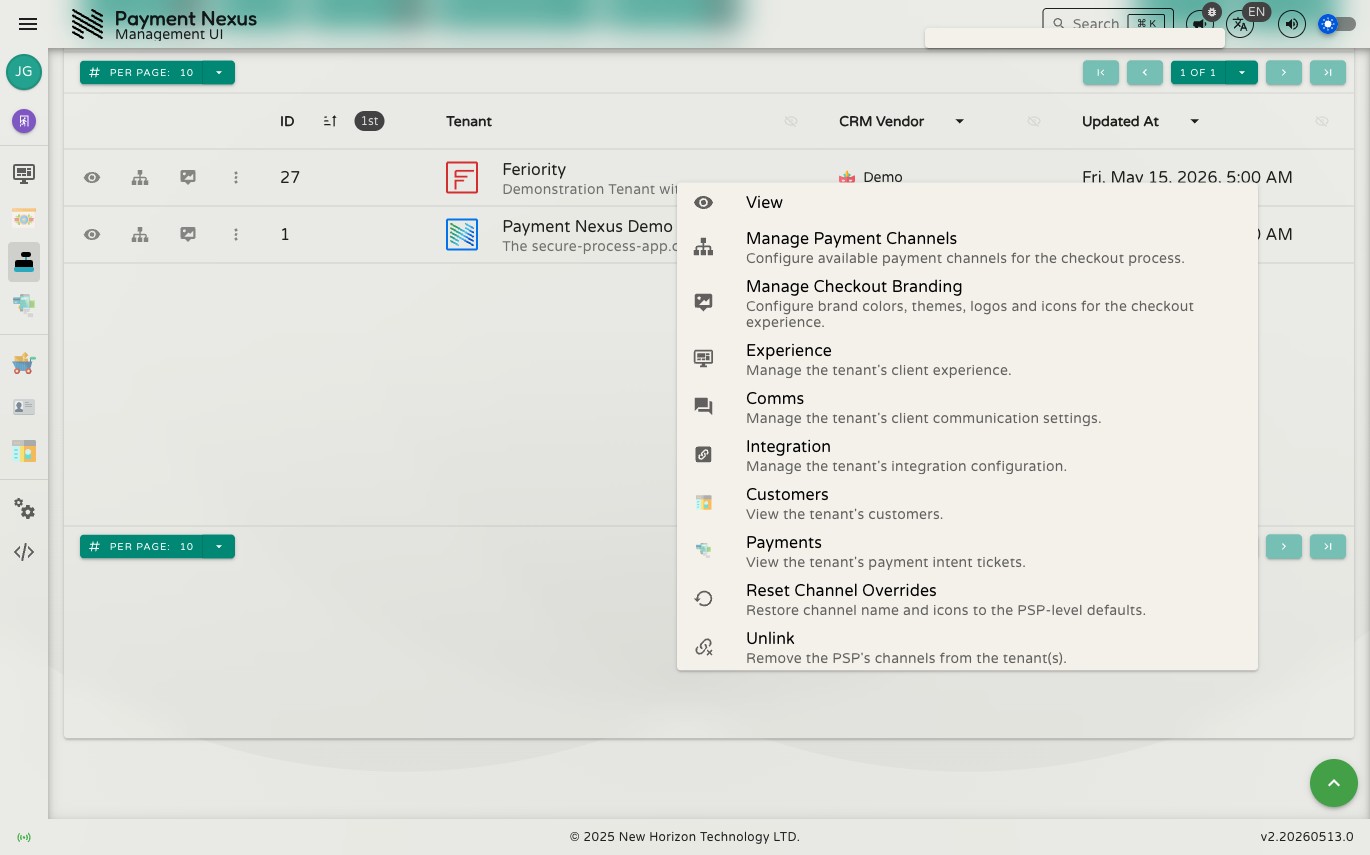Choose Comms from the context menu

pos(967,407)
